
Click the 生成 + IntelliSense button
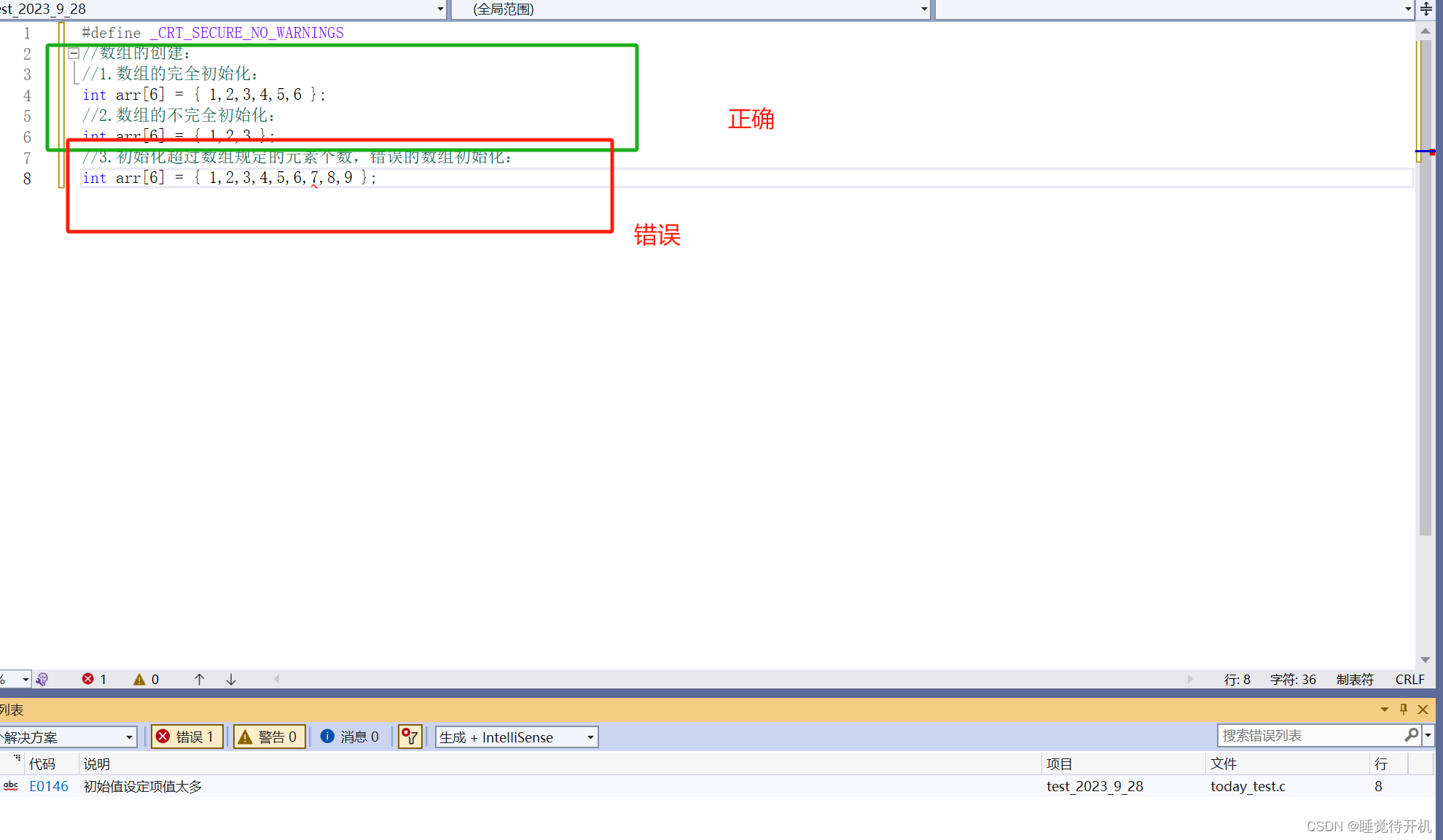(511, 737)
